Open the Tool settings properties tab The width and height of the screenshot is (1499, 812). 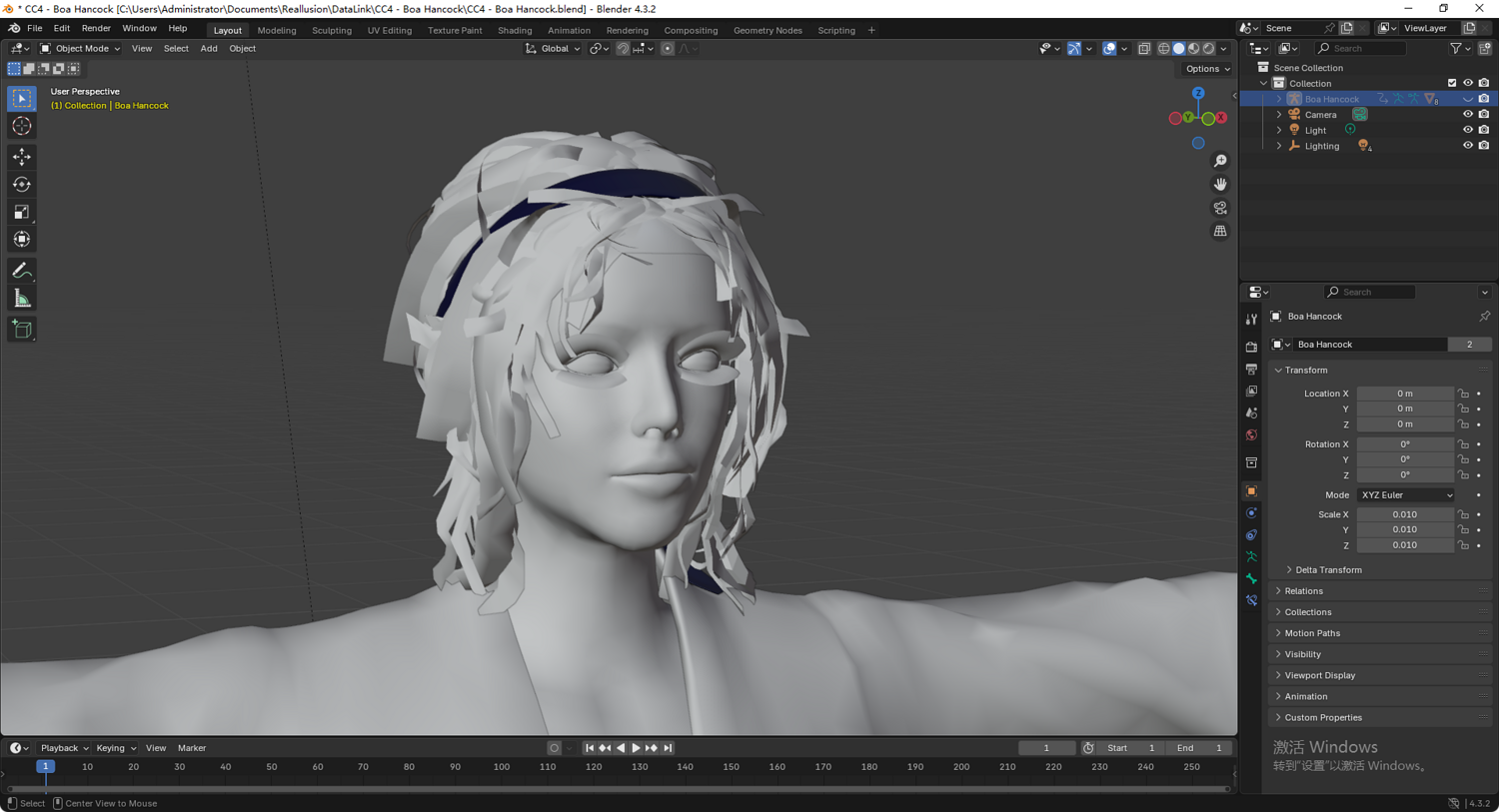click(x=1251, y=320)
